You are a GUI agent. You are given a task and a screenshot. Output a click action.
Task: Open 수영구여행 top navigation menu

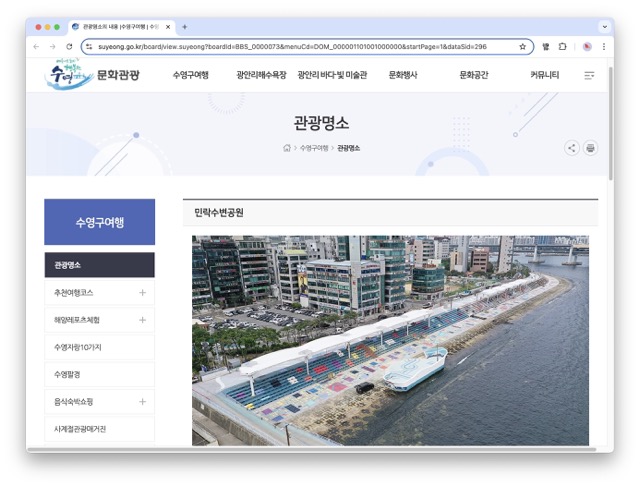pyautogui.click(x=191, y=75)
